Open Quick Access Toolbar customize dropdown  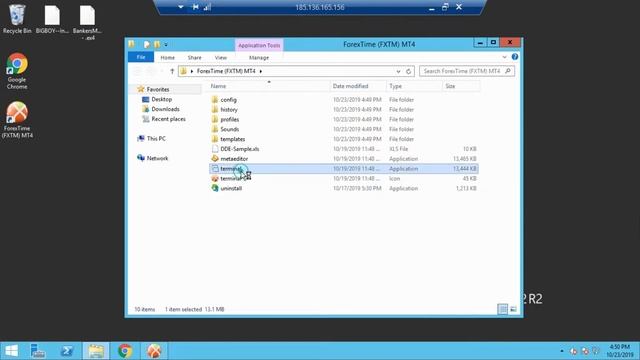166,44
